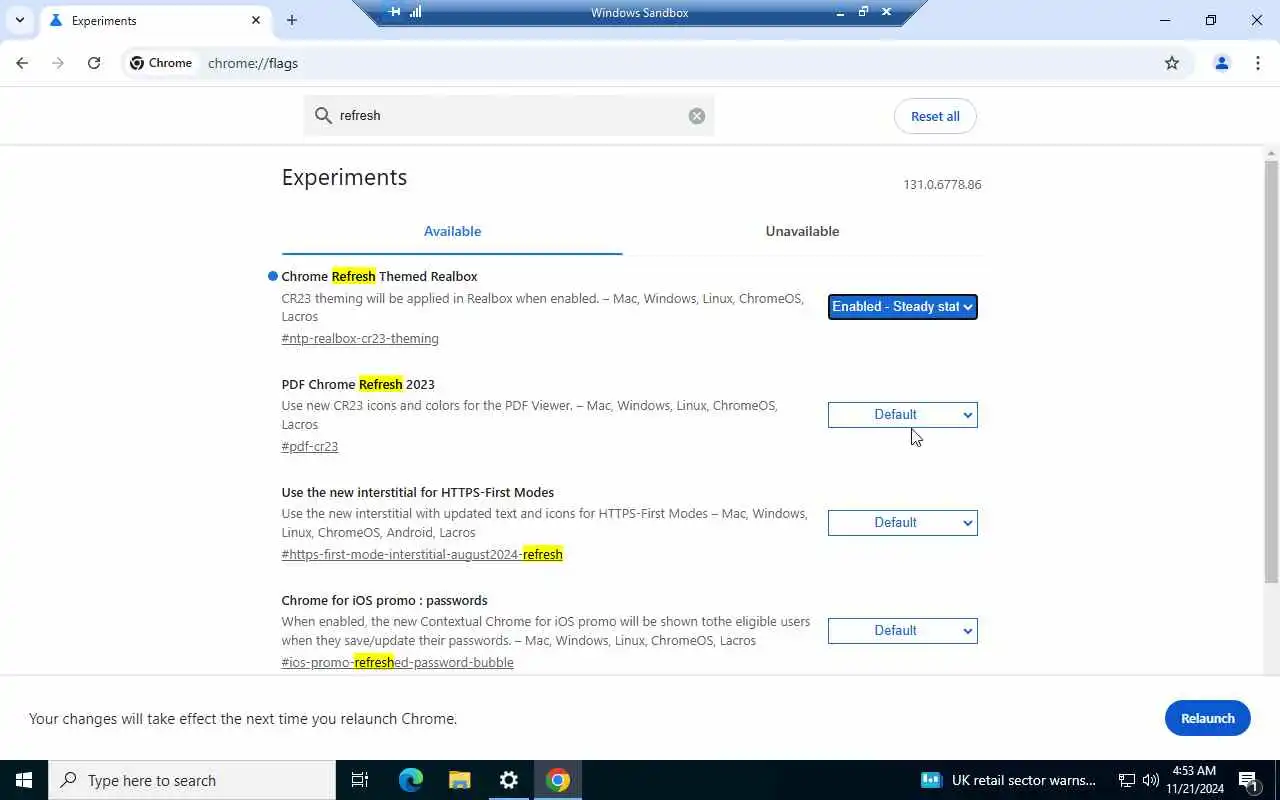Viewport: 1280px width, 800px height.
Task: Open a new tab with the plus icon
Action: pos(291,20)
